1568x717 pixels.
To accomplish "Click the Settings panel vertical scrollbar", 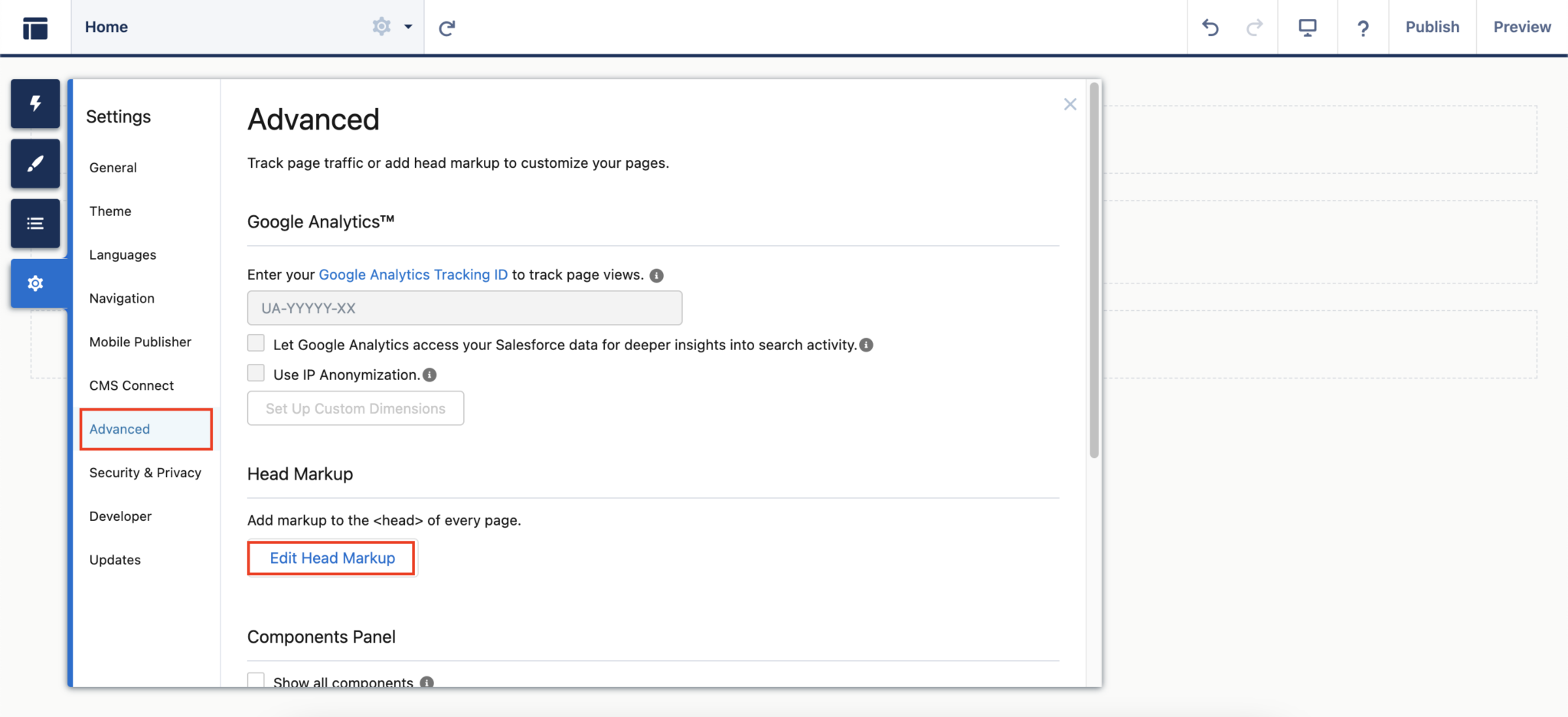I will (1094, 270).
